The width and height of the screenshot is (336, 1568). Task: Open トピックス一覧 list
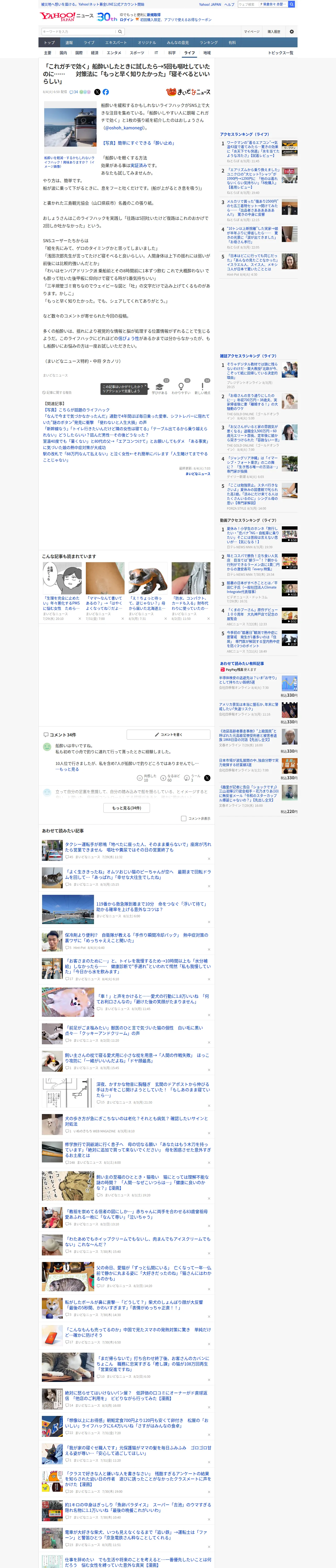[281, 53]
